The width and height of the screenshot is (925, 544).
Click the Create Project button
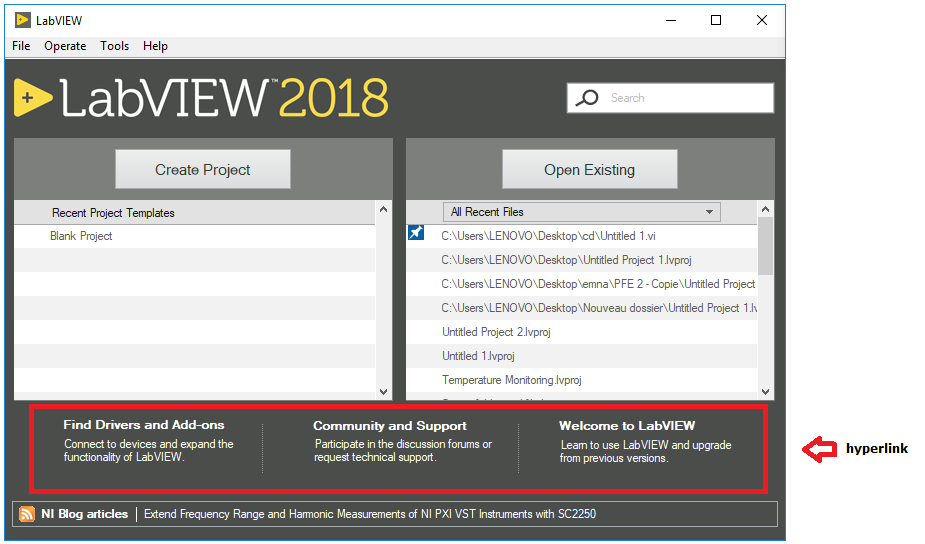point(203,169)
